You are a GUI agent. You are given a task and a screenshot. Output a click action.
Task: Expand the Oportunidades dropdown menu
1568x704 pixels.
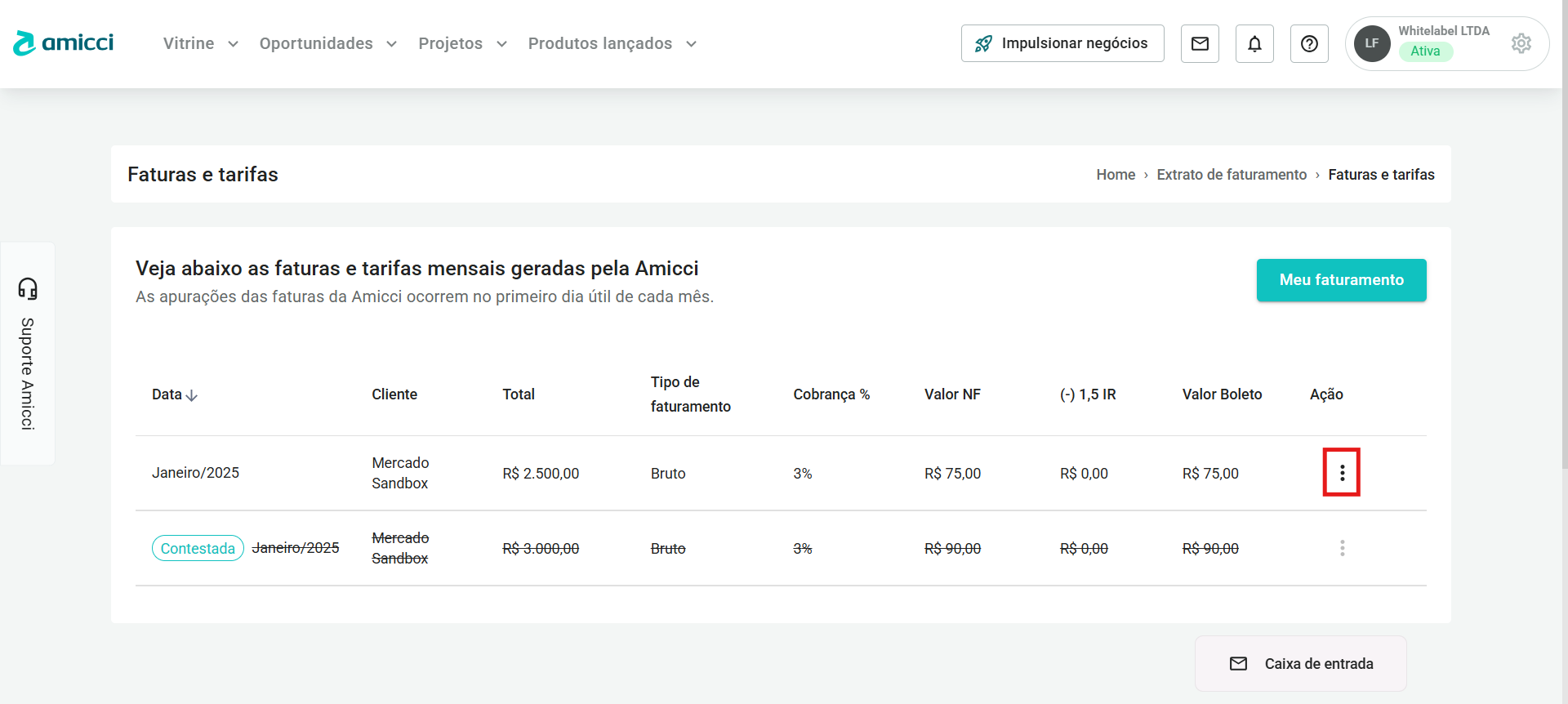(x=327, y=43)
